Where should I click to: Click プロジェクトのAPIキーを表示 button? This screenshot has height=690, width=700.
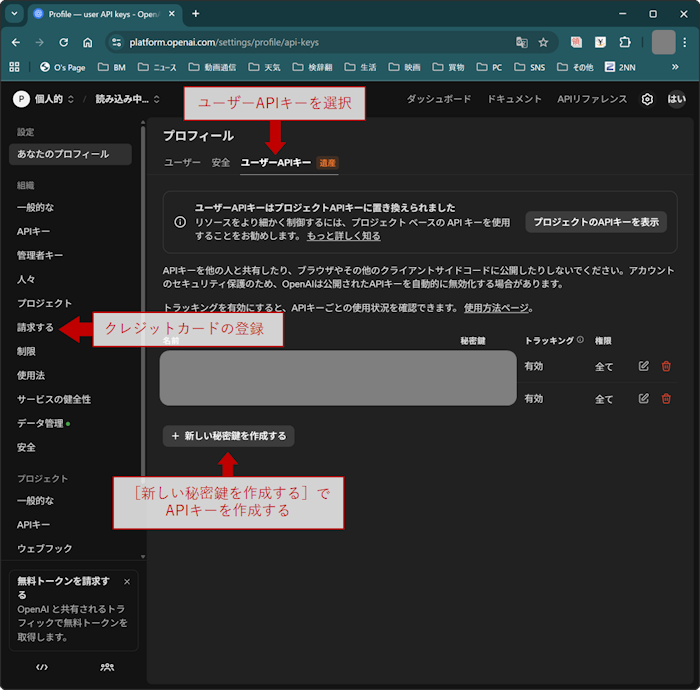click(596, 222)
